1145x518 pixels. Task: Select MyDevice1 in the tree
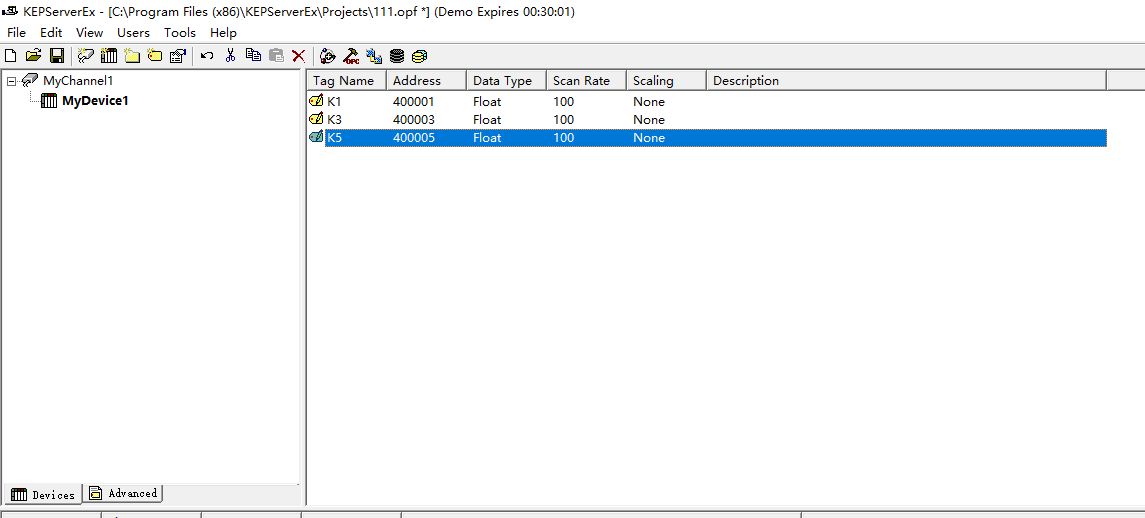point(95,101)
